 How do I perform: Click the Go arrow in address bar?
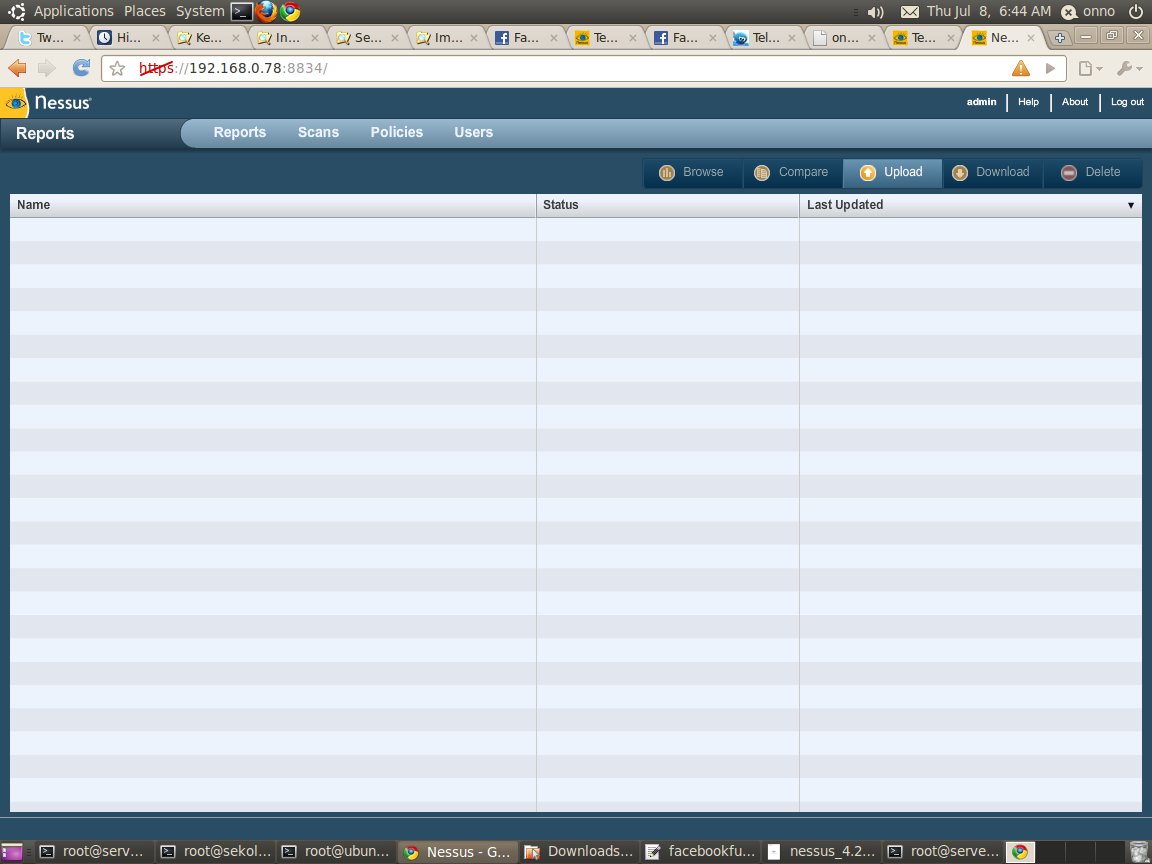[x=1051, y=68]
